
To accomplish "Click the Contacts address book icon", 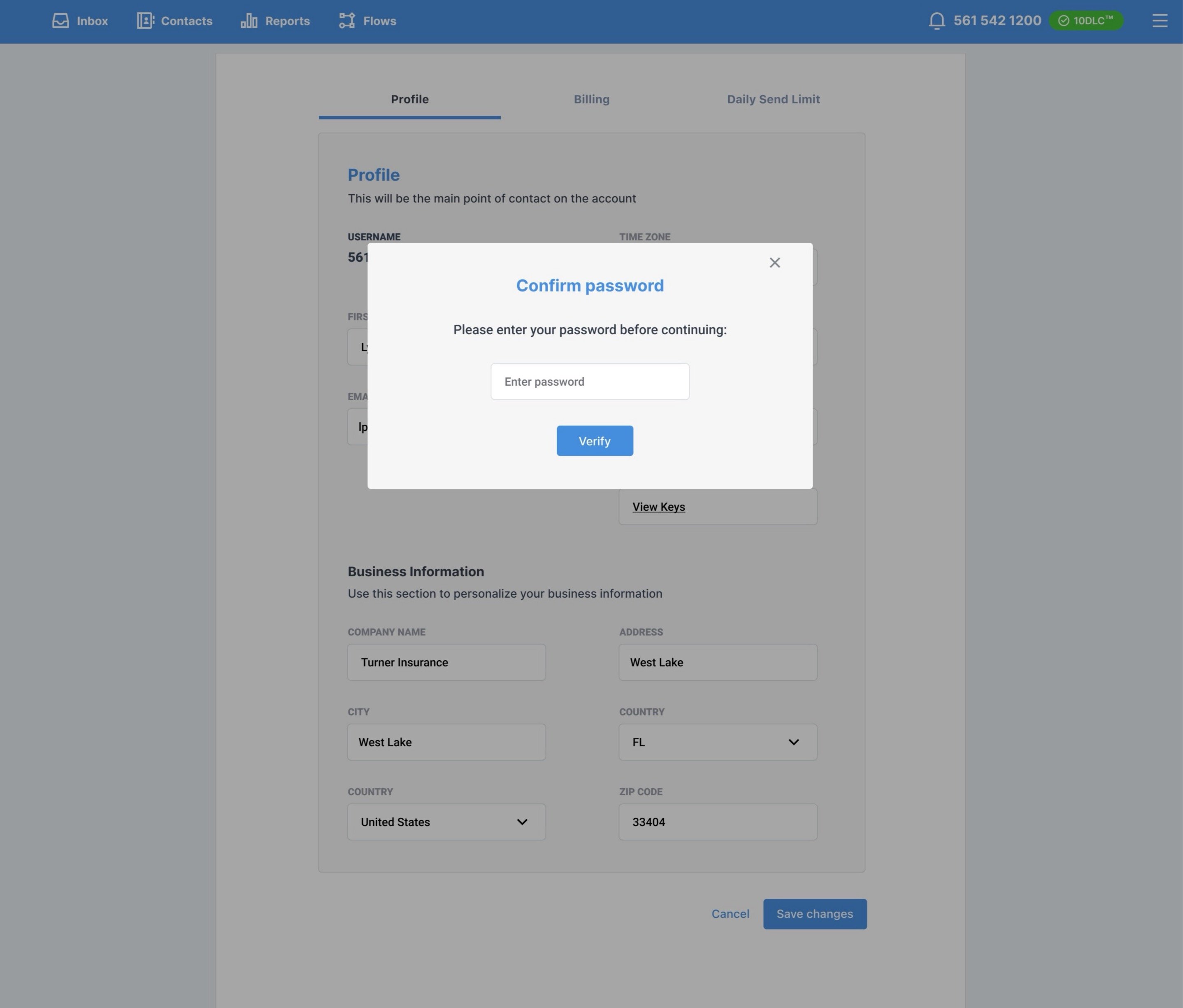I will [145, 21].
